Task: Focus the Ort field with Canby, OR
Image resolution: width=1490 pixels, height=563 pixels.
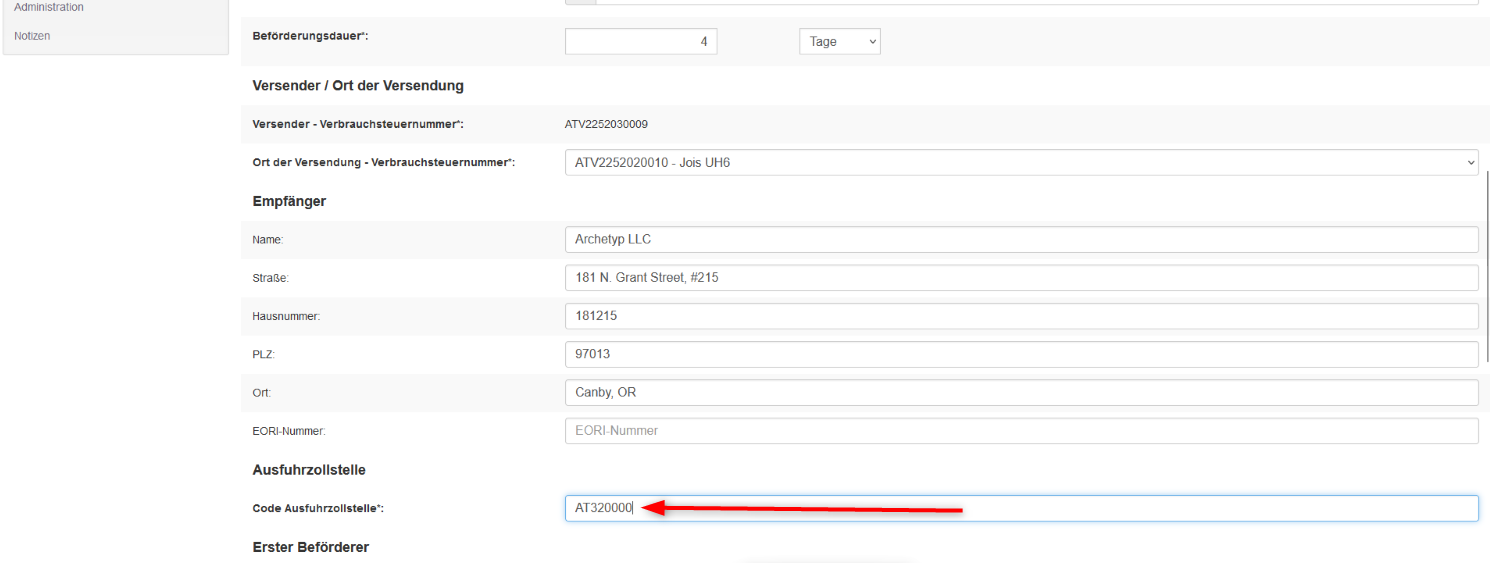Action: pos(1021,392)
